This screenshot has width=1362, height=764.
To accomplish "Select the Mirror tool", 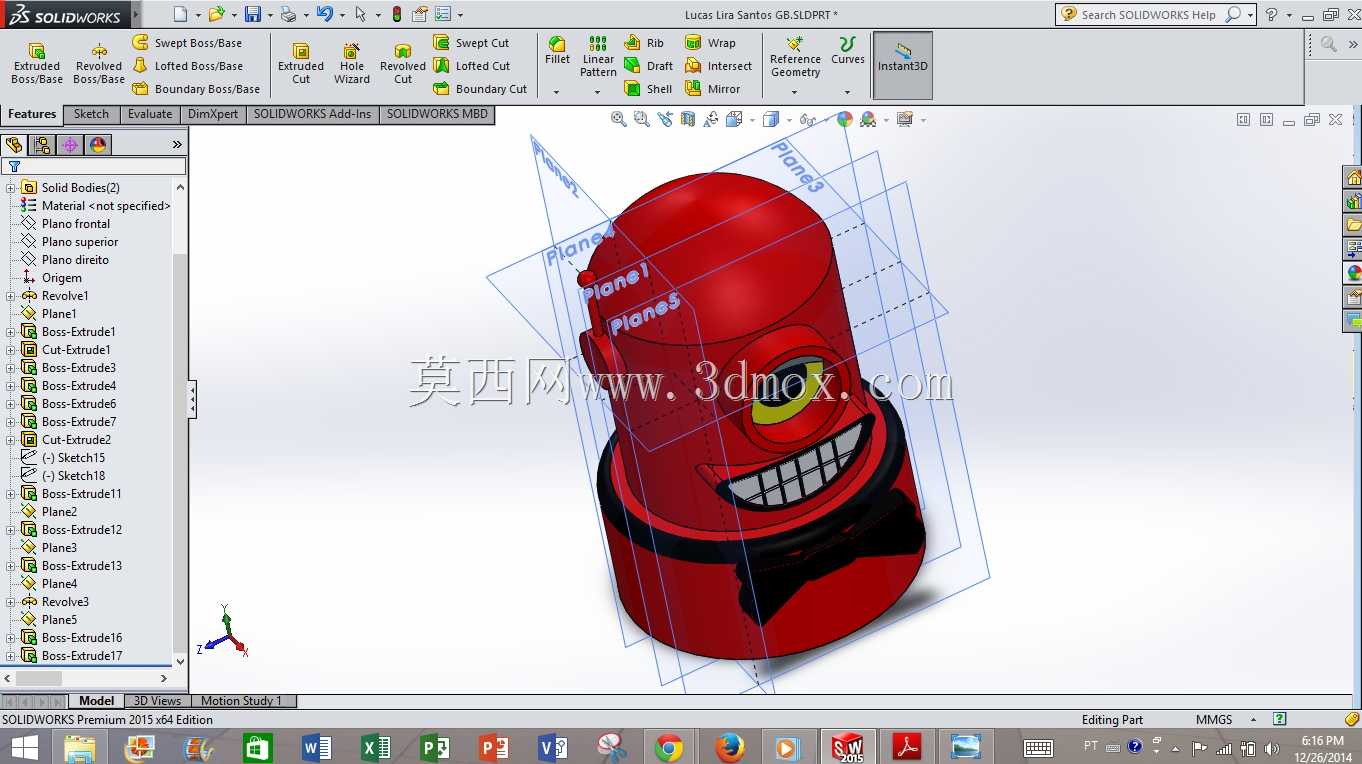I will (712, 89).
